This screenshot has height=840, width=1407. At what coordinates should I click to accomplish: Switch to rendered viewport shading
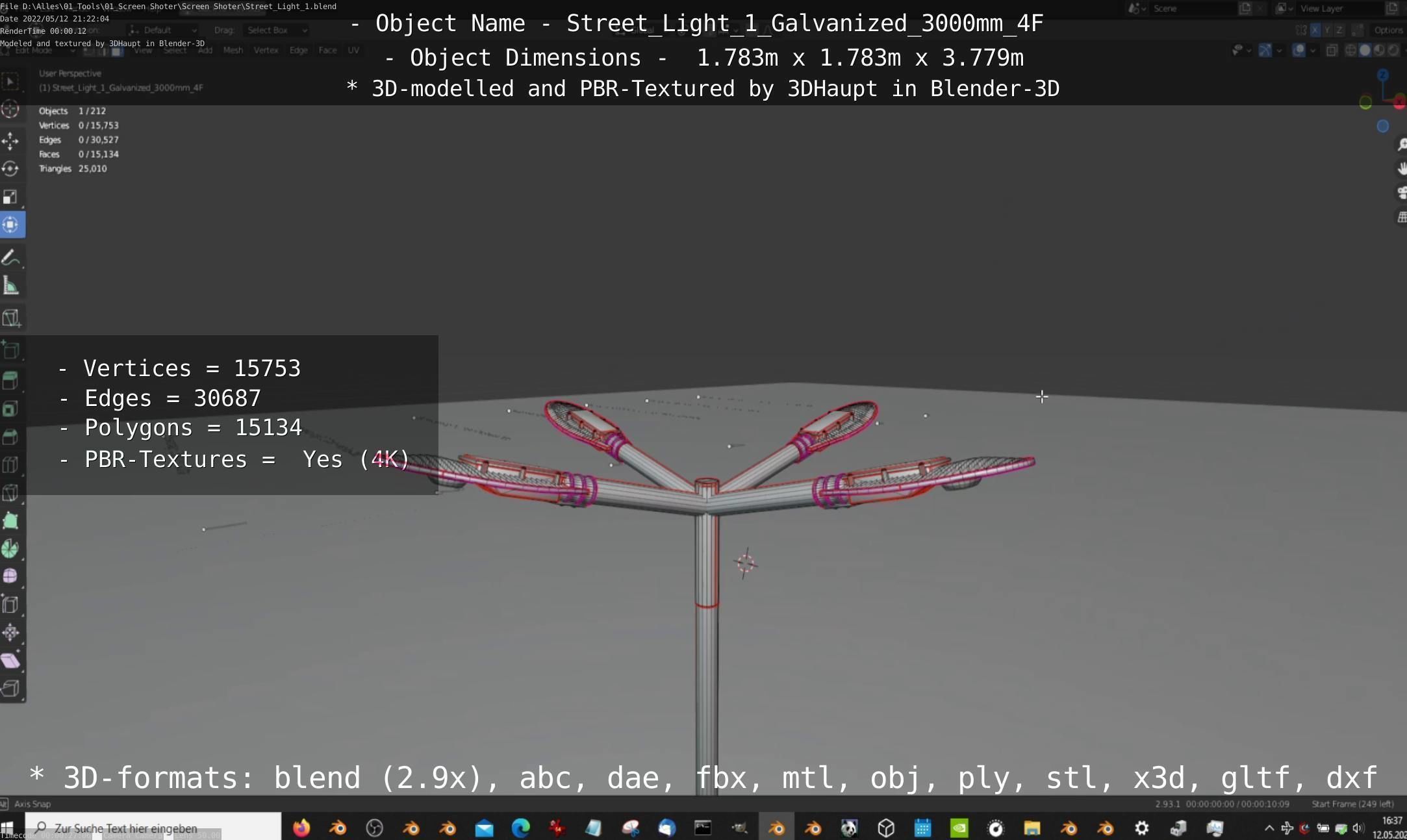(x=1392, y=50)
